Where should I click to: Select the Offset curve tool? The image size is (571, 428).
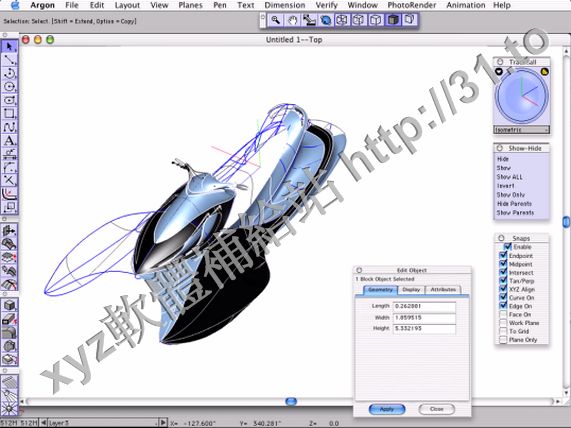[x=9, y=194]
